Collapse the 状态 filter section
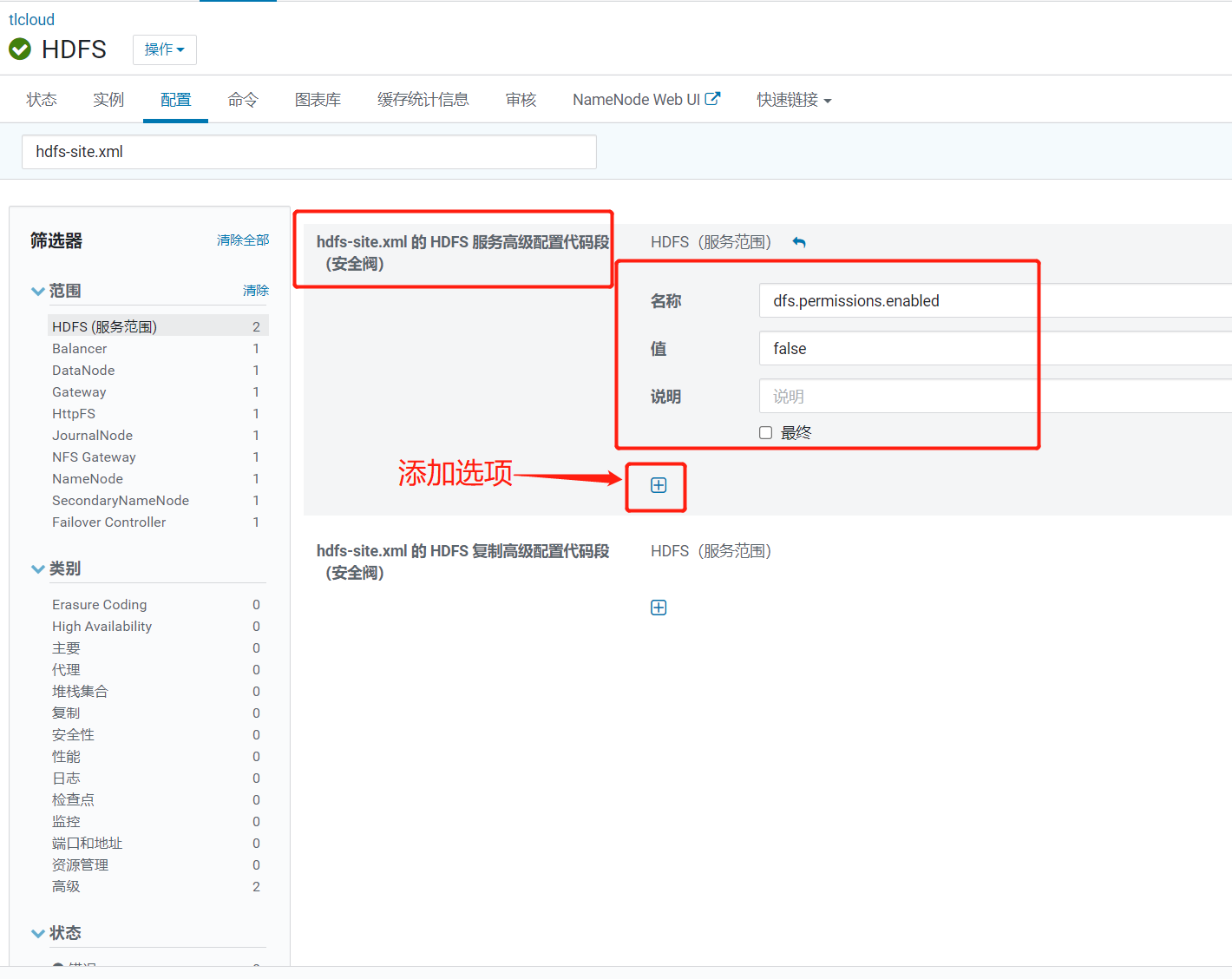 click(x=37, y=933)
